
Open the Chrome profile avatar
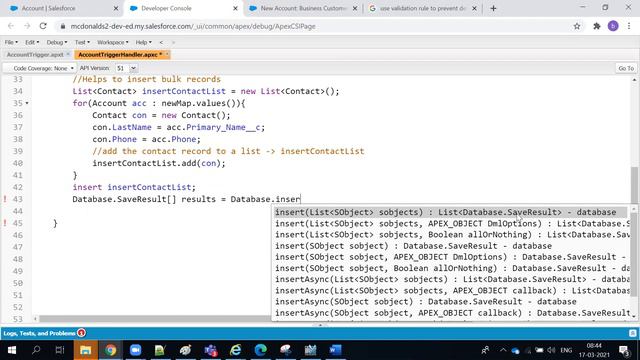click(613, 26)
